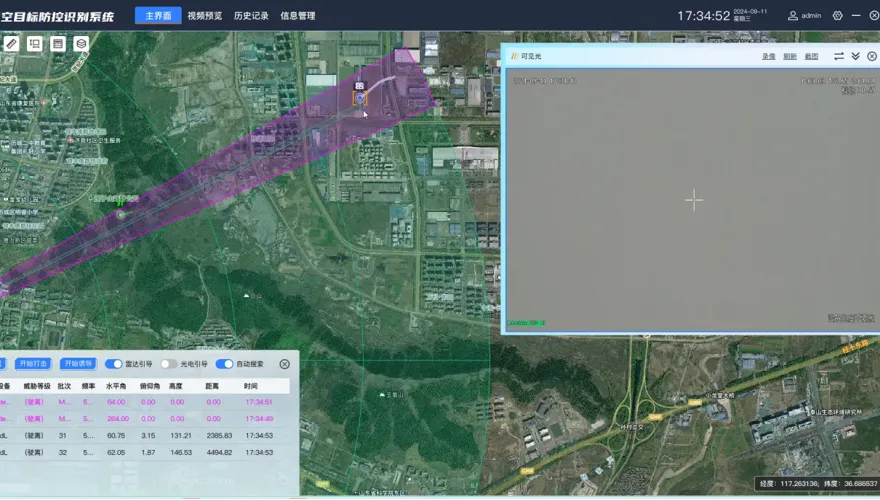Click the green device marker on map
The width and height of the screenshot is (880, 500).
point(121,215)
